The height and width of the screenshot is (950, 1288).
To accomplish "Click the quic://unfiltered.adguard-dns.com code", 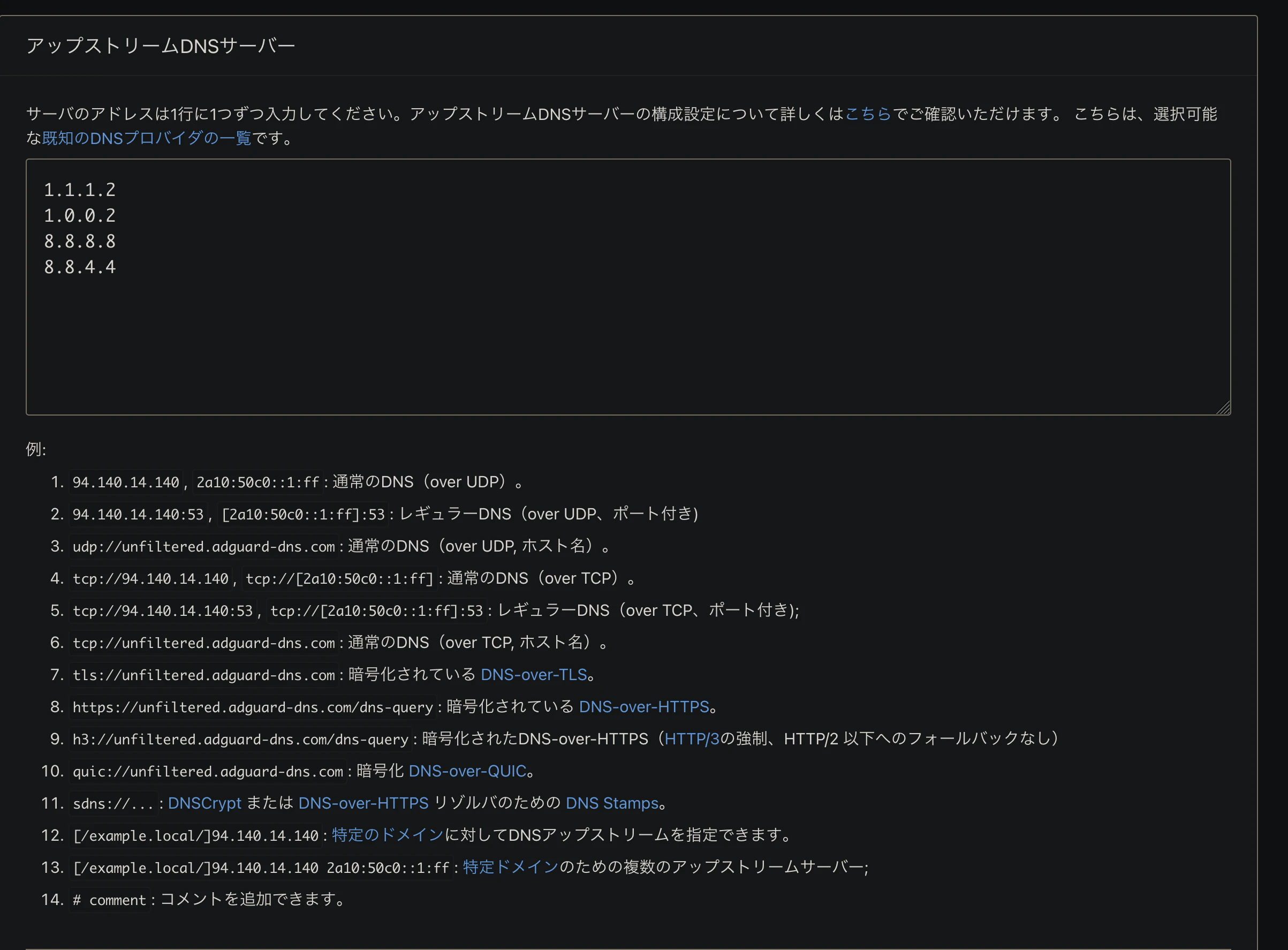I will pos(208,772).
